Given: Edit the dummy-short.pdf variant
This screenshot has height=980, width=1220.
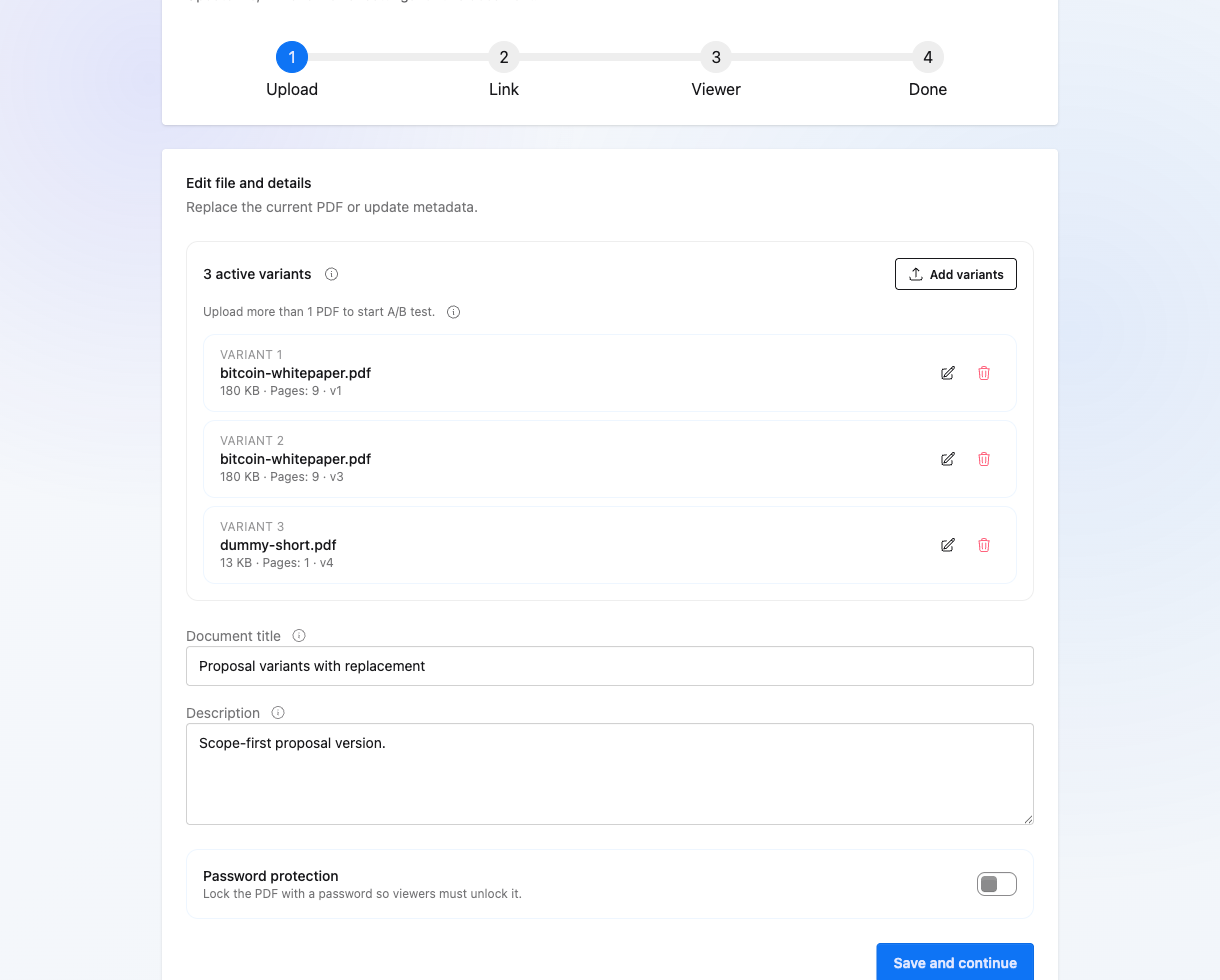Looking at the screenshot, I should [948, 545].
